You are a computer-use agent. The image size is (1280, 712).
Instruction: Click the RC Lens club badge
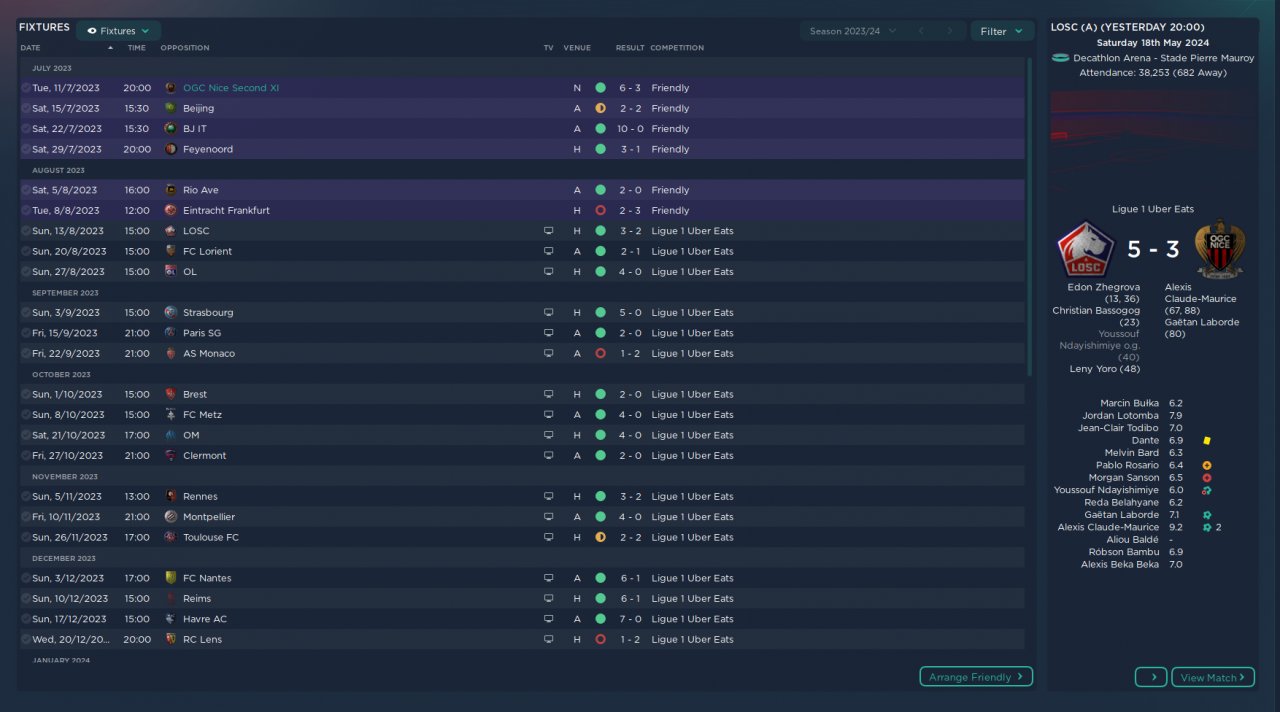[170, 639]
